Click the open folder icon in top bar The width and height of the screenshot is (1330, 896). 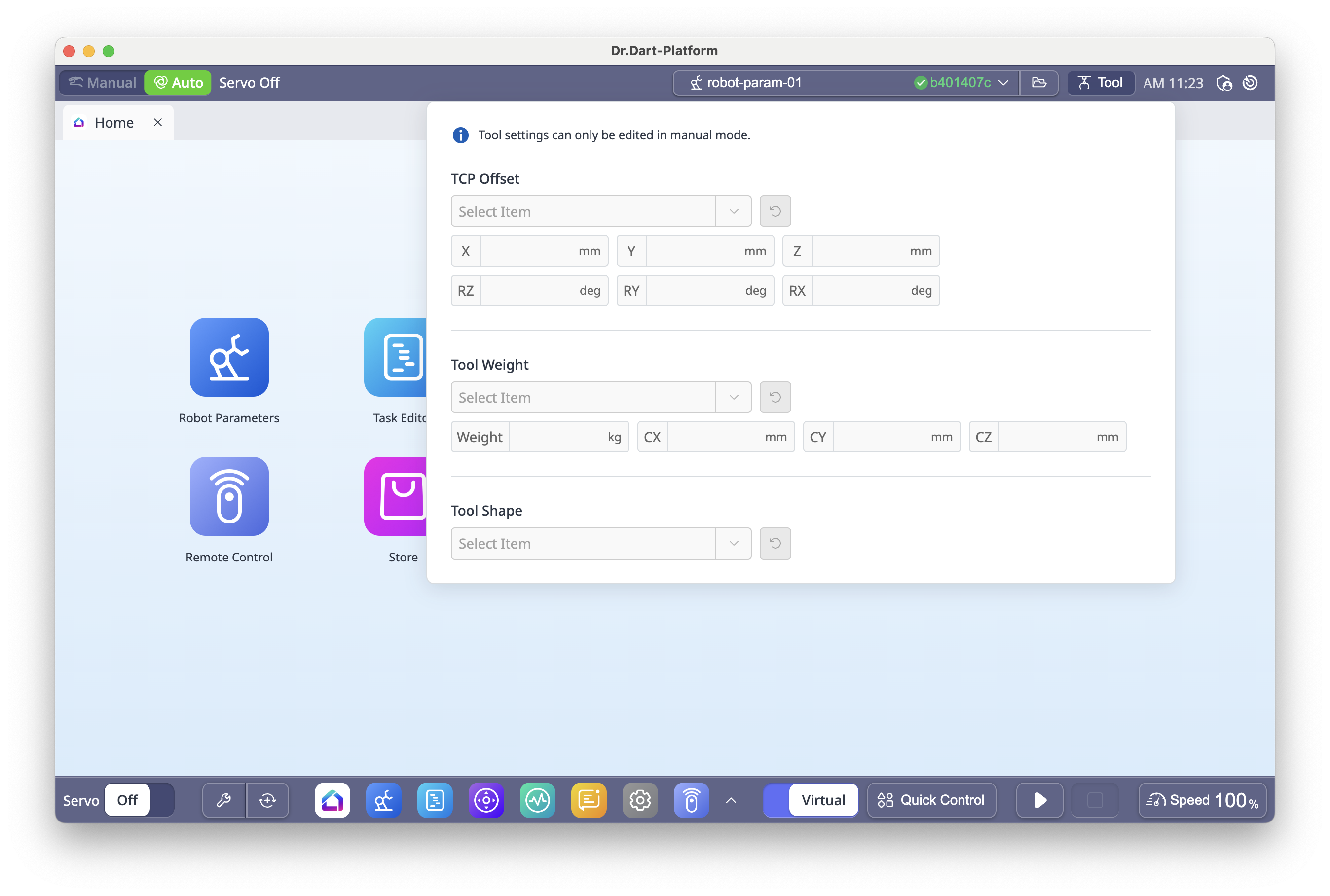coord(1039,83)
